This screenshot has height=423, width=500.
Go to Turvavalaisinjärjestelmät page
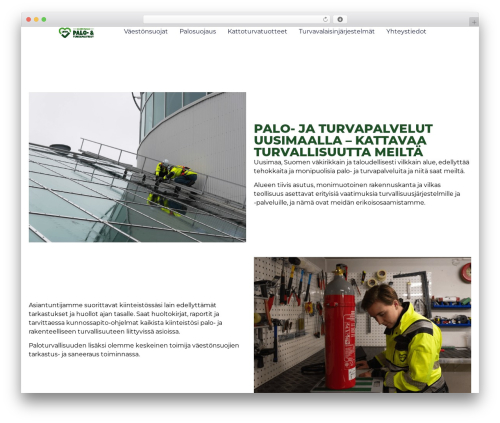tap(336, 32)
